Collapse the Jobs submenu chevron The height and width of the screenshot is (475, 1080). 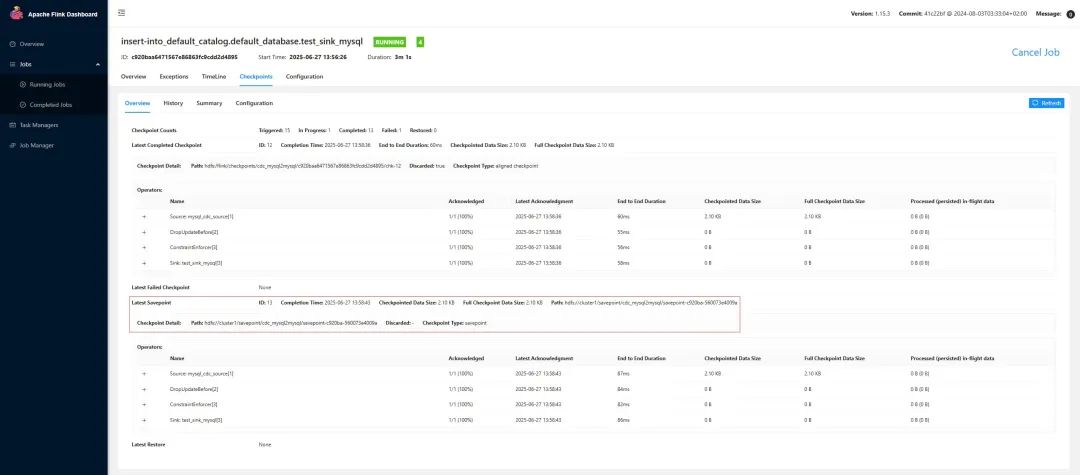[x=98, y=64]
